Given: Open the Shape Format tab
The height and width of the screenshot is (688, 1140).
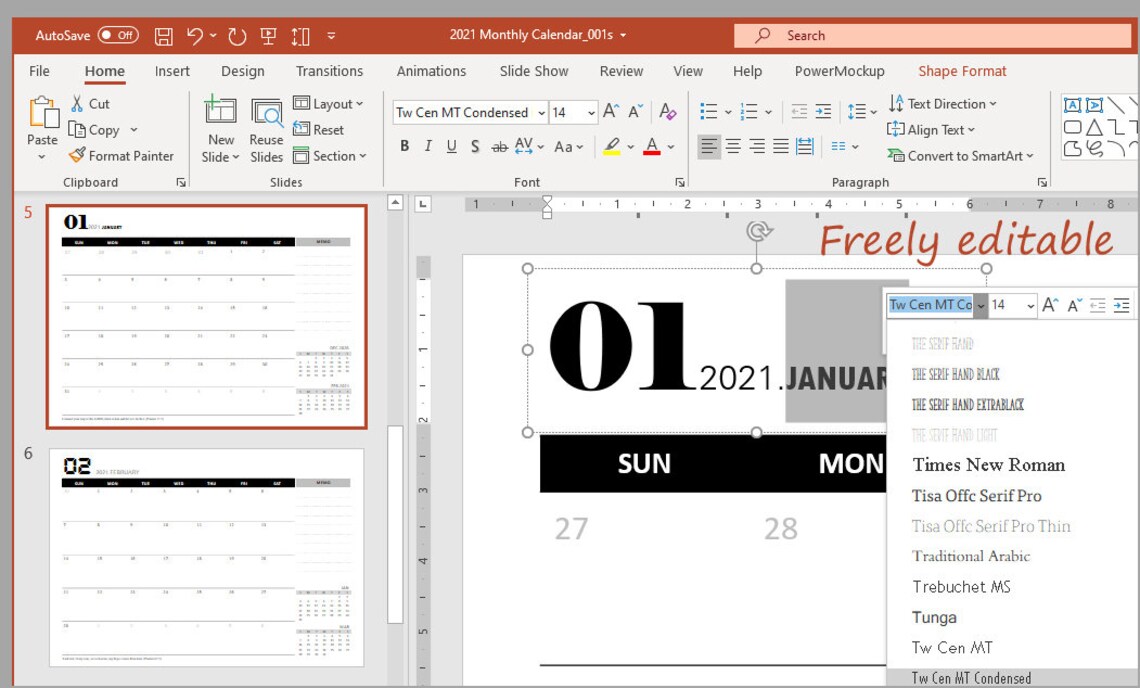Looking at the screenshot, I should (962, 71).
